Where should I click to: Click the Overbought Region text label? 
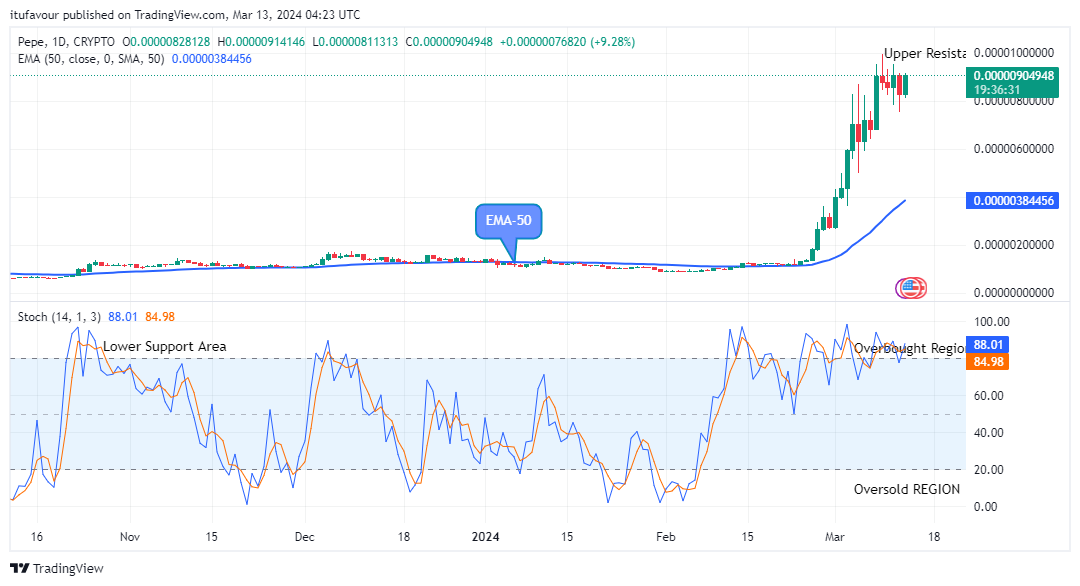(x=909, y=348)
